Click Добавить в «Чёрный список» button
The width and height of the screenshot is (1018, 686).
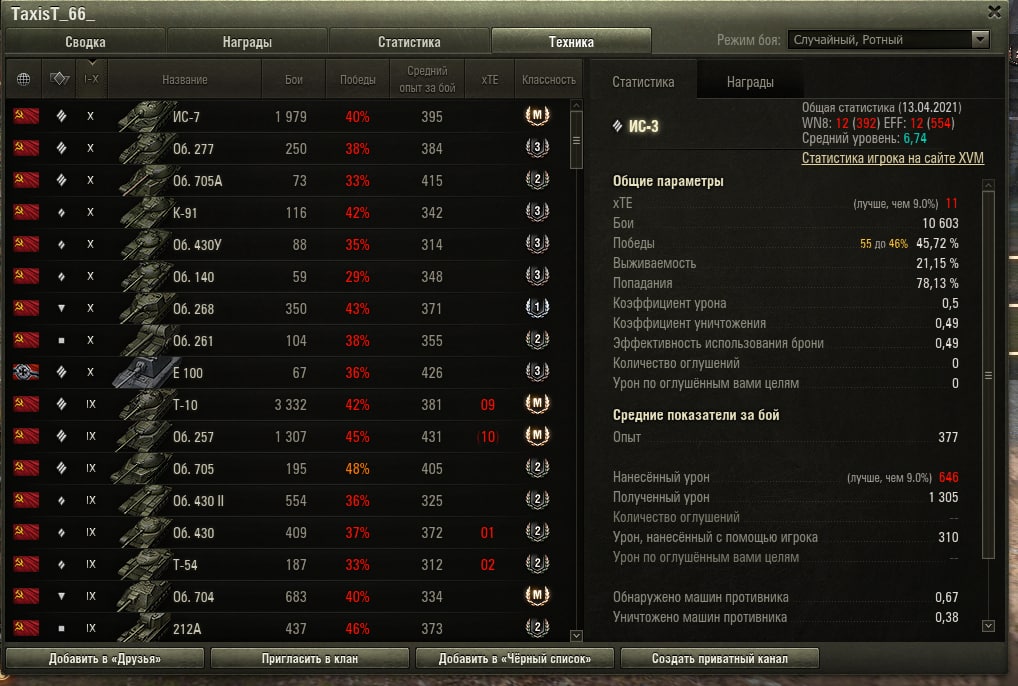(x=515, y=658)
